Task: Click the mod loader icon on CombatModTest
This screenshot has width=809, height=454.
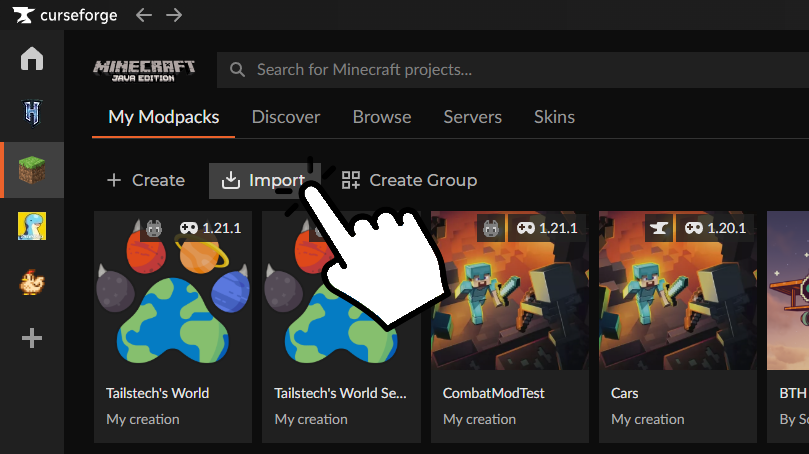Action: (491, 228)
